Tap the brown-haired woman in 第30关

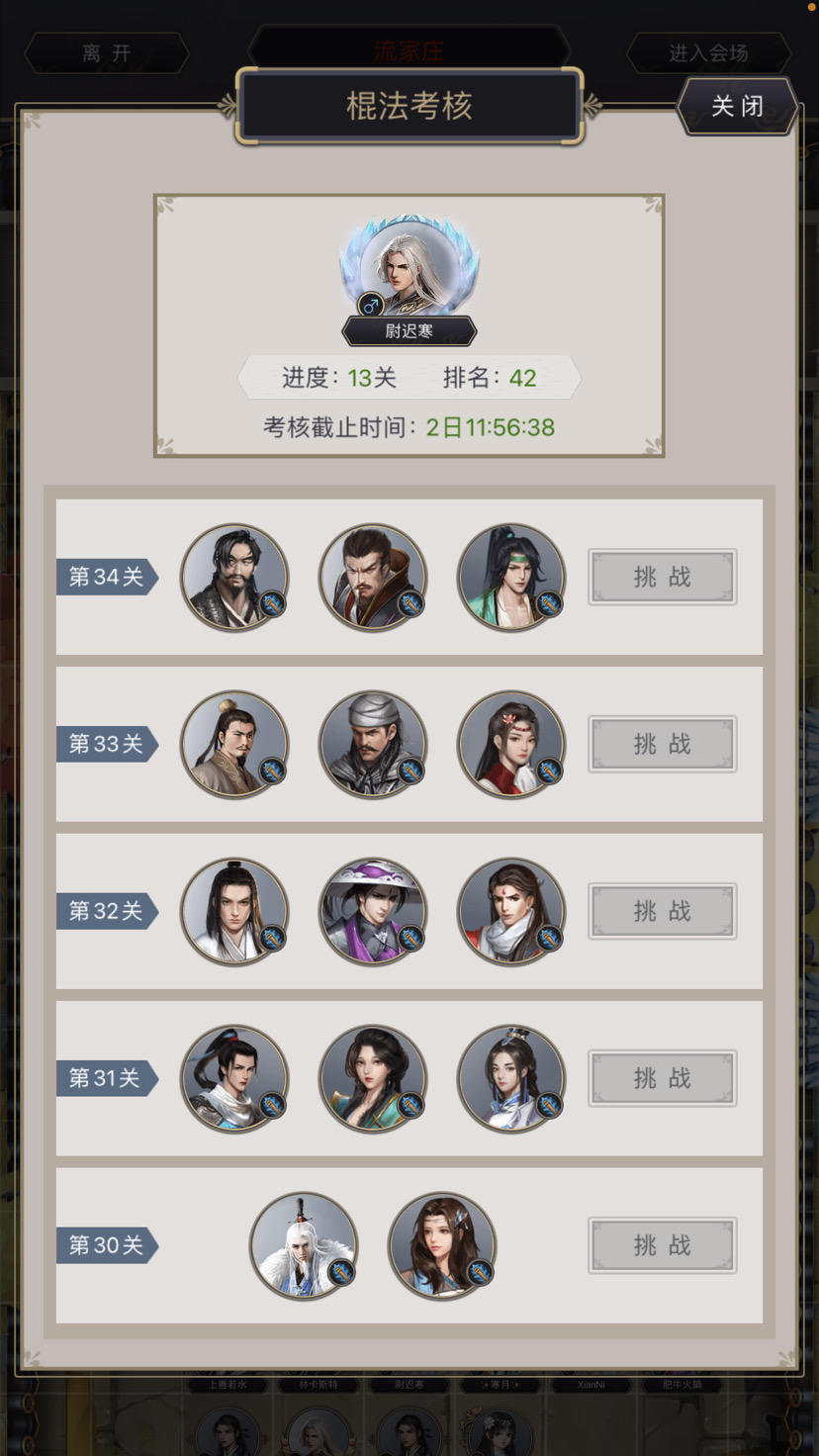(x=442, y=1245)
